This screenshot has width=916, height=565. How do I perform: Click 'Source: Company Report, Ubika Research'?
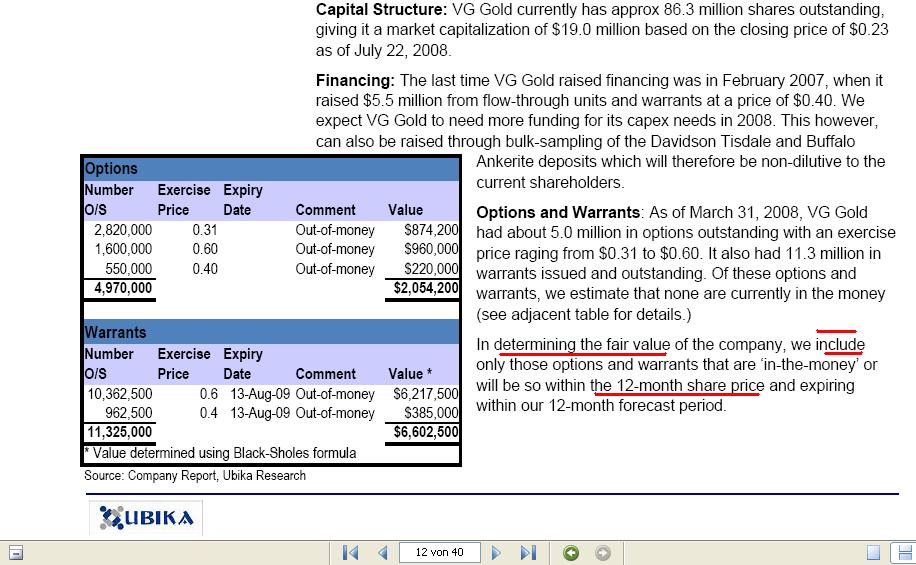click(x=195, y=476)
